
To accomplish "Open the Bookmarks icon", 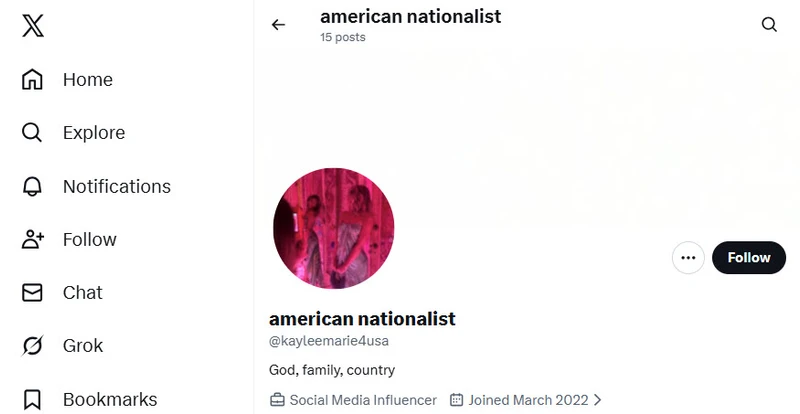I will point(33,399).
